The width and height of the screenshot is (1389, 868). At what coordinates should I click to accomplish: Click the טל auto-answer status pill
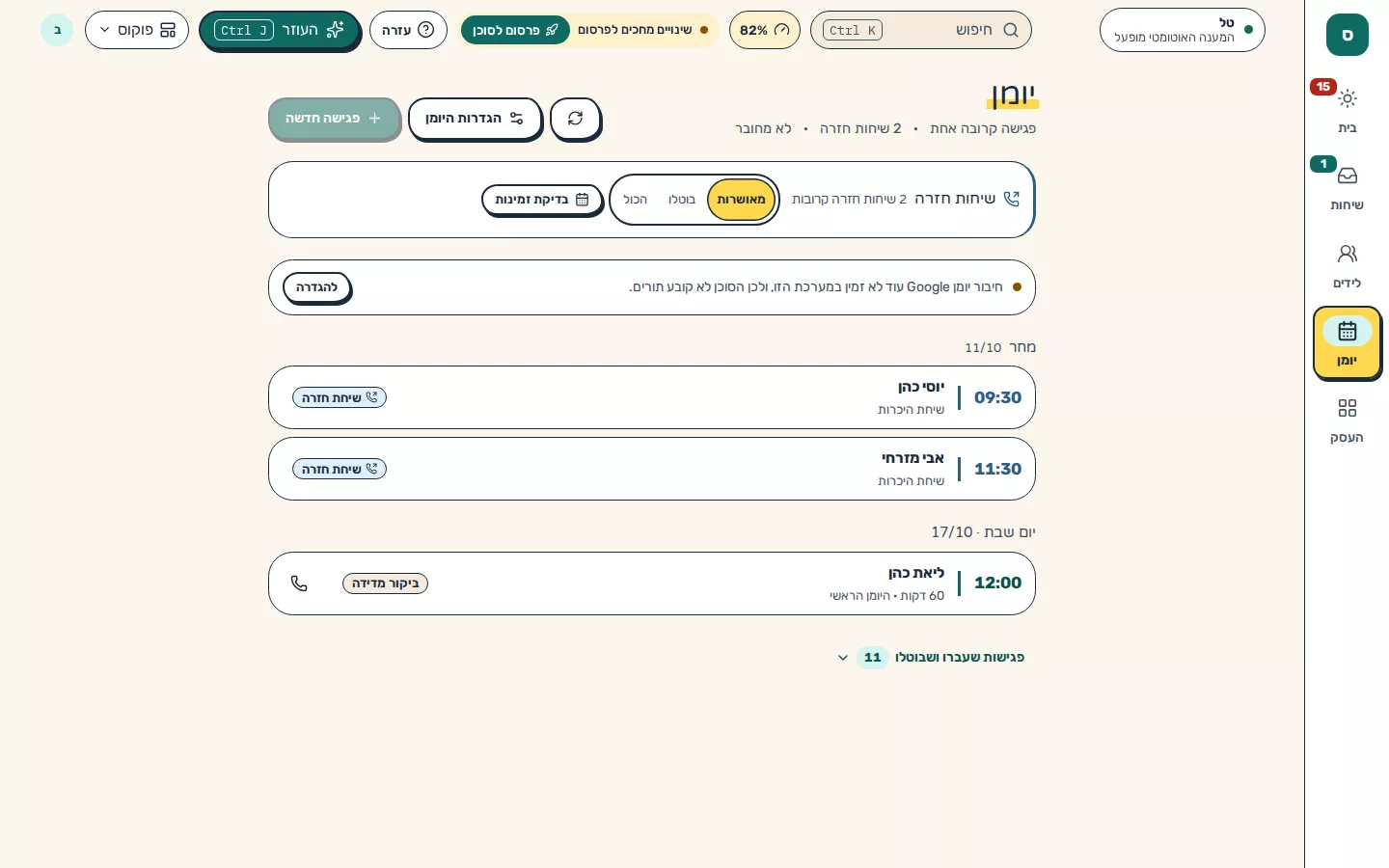[1183, 30]
